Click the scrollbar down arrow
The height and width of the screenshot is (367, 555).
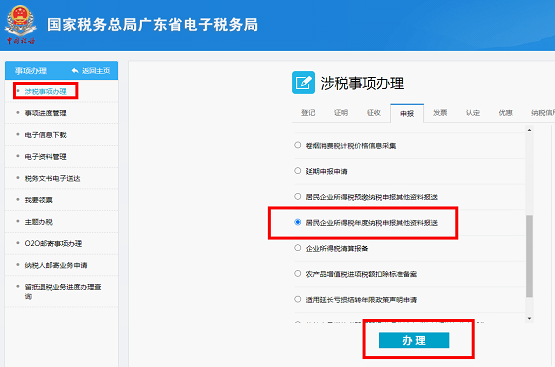coord(529,319)
